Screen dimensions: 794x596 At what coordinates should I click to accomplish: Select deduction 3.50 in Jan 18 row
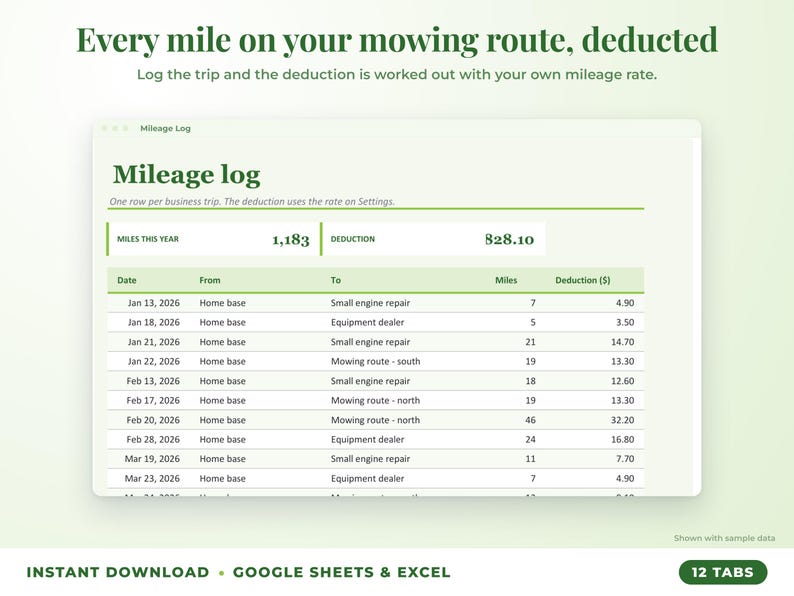click(625, 322)
